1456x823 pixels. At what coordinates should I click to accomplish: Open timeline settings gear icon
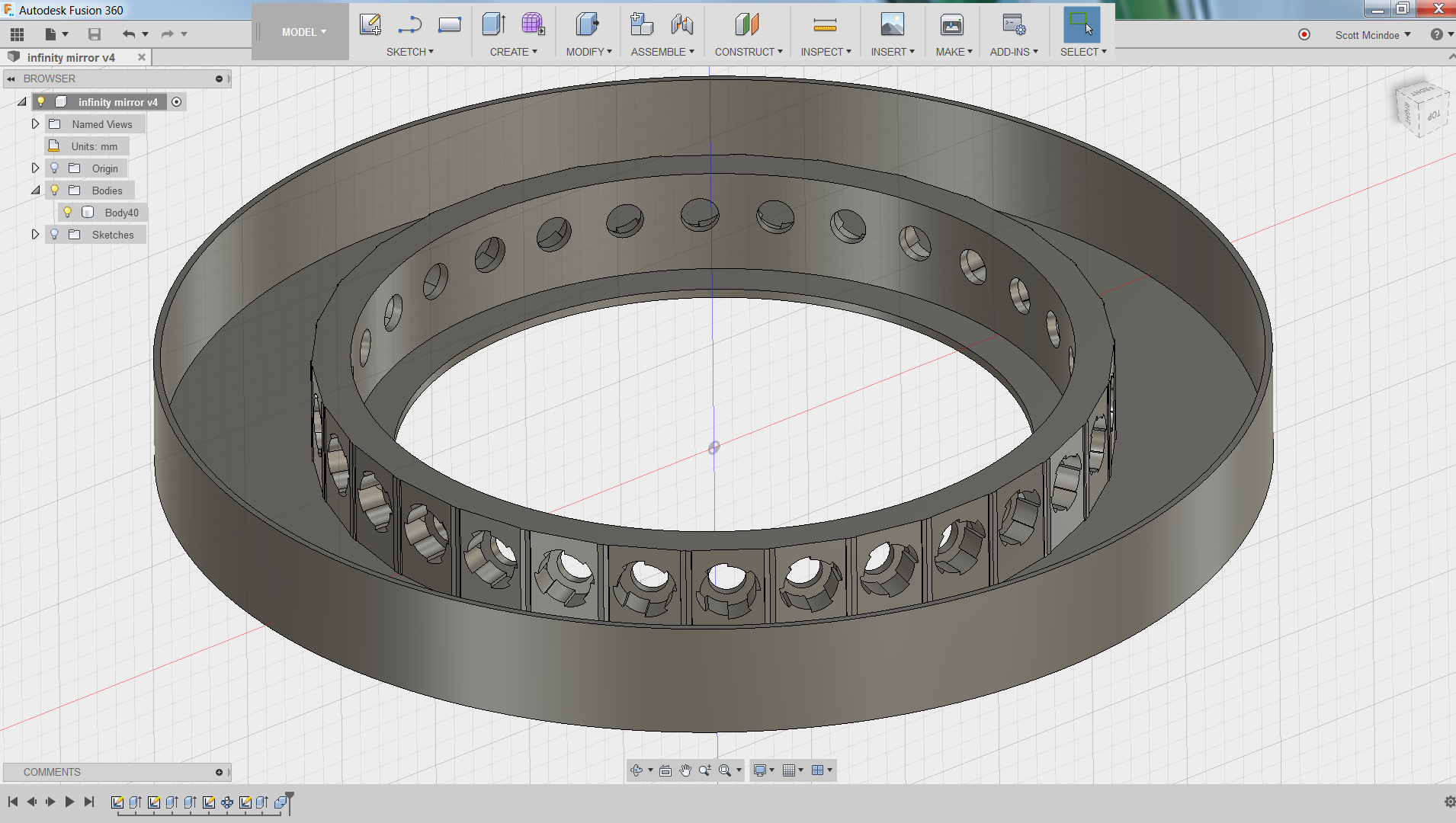pyautogui.click(x=1449, y=802)
